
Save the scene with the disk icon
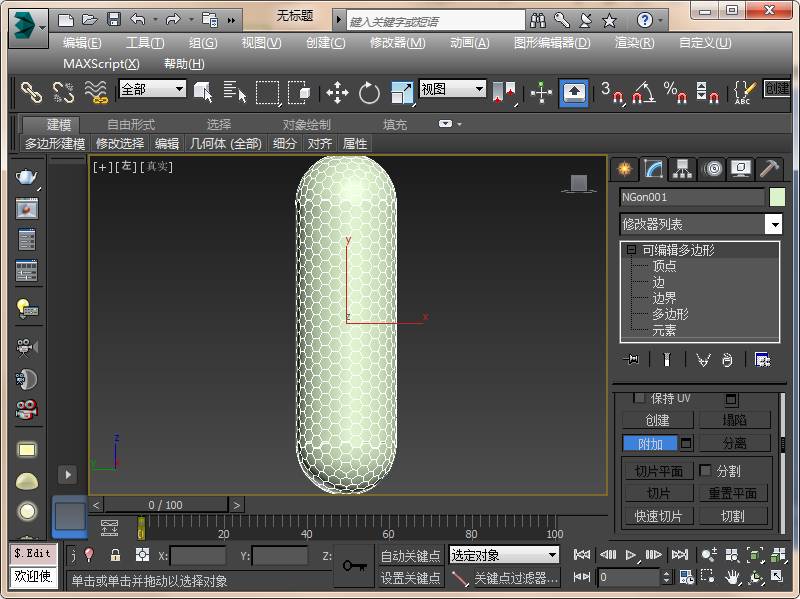click(114, 20)
